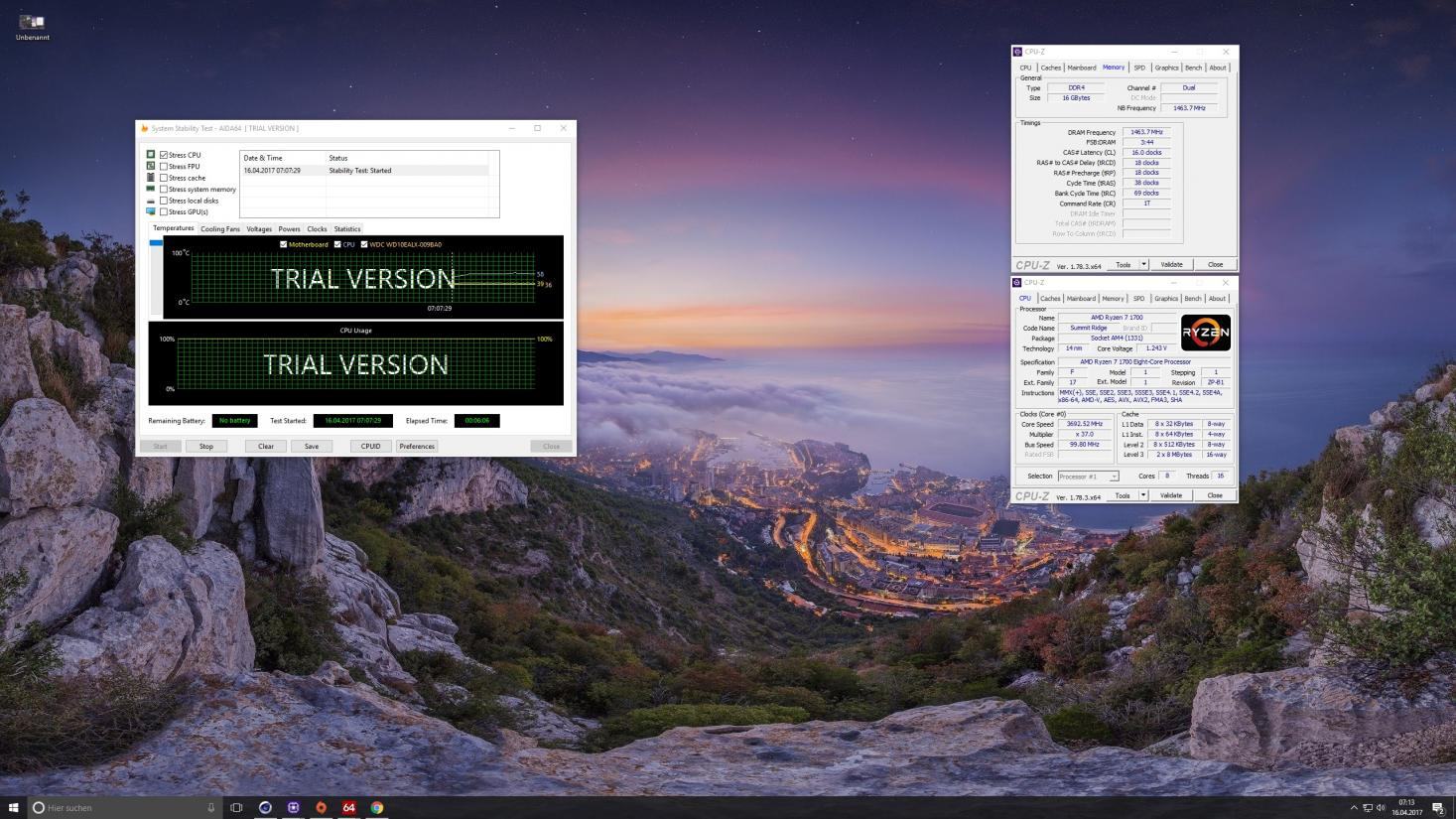Uncheck the WDC WD10EALX graph checkbox
This screenshot has width=1456, height=819.
pyautogui.click(x=364, y=244)
